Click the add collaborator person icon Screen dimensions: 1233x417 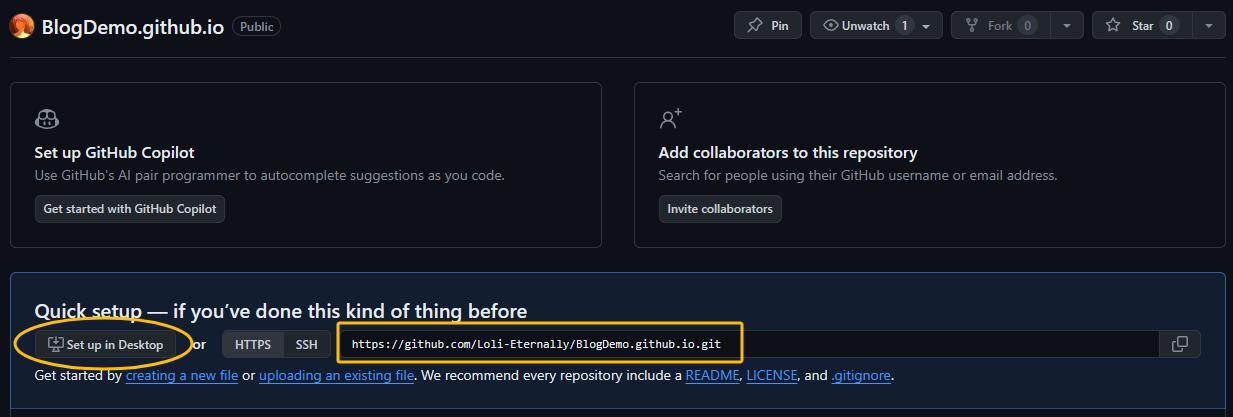click(x=670, y=120)
